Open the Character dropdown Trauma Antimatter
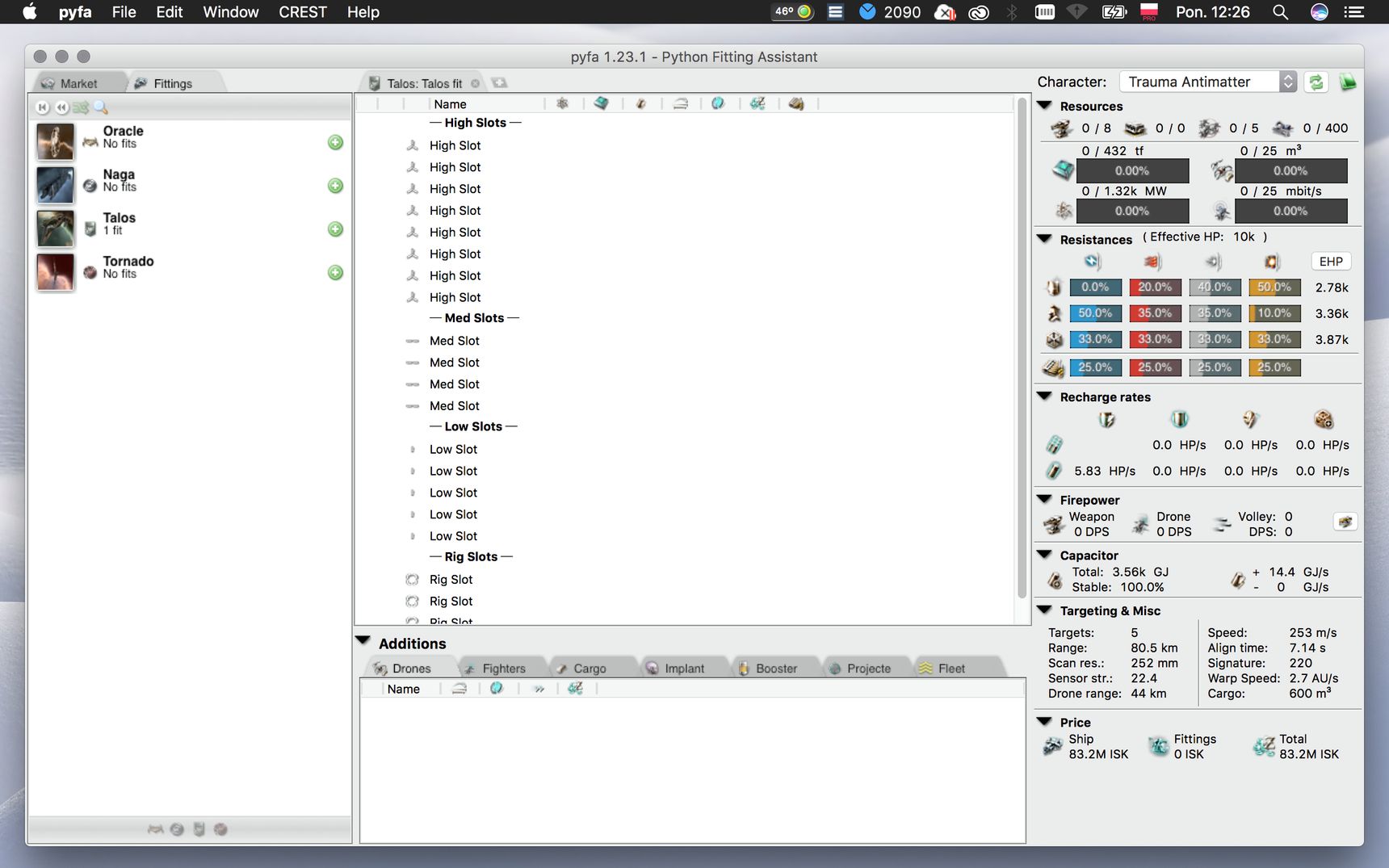 pos(1207,82)
